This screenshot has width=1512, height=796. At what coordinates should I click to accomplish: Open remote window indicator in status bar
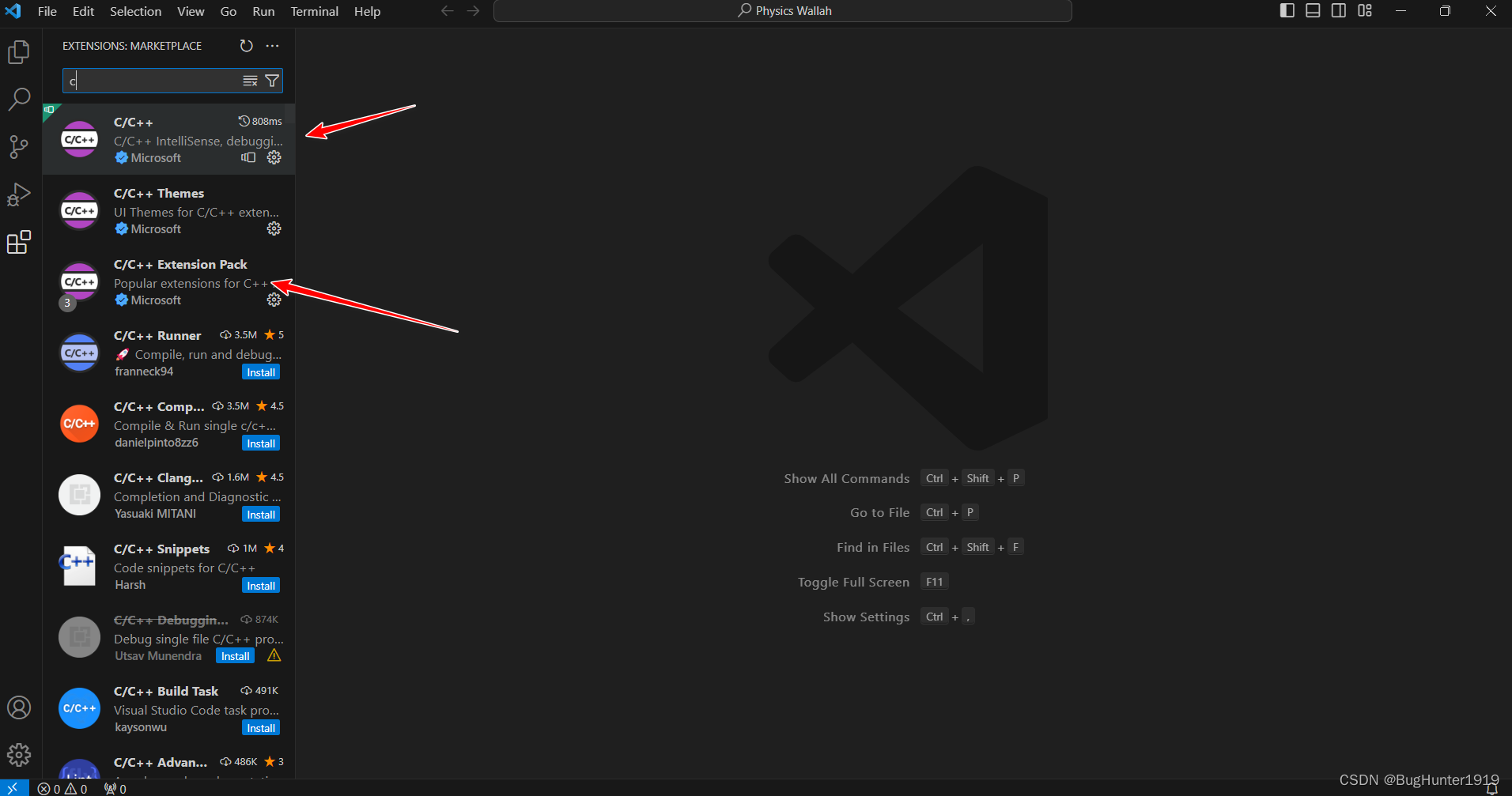tap(13, 788)
